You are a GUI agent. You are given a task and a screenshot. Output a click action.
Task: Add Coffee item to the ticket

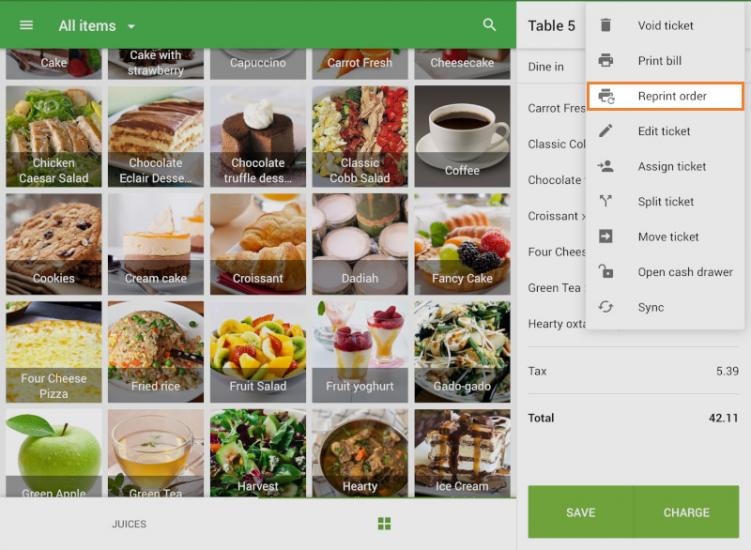point(462,137)
